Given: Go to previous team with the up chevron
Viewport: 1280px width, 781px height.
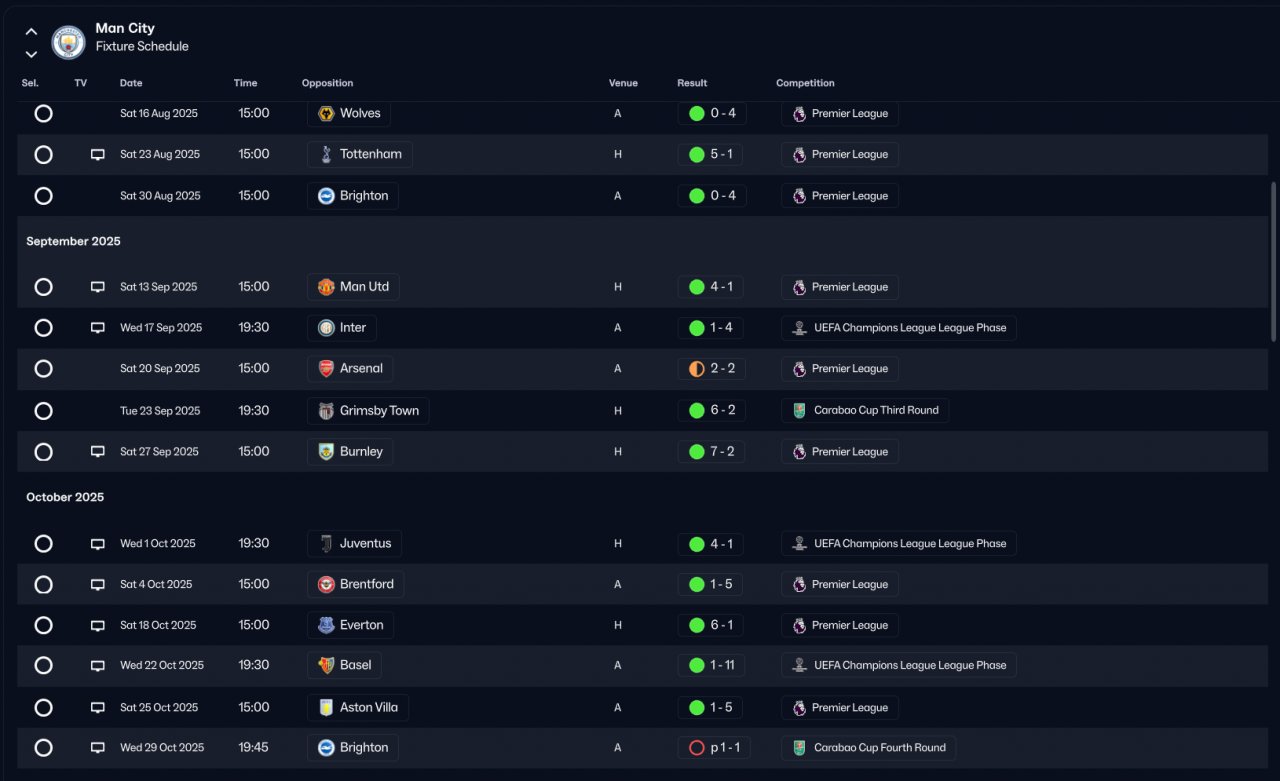Looking at the screenshot, I should [31, 32].
